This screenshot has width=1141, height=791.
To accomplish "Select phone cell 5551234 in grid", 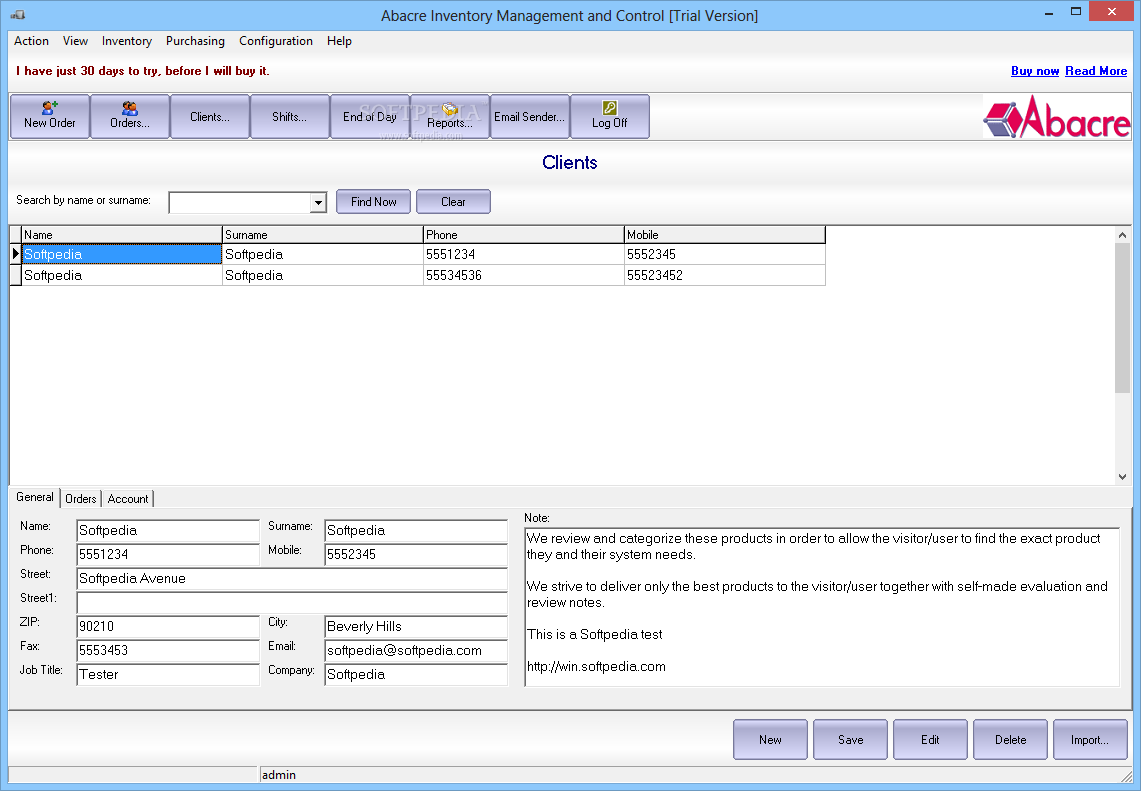I will click(x=523, y=254).
